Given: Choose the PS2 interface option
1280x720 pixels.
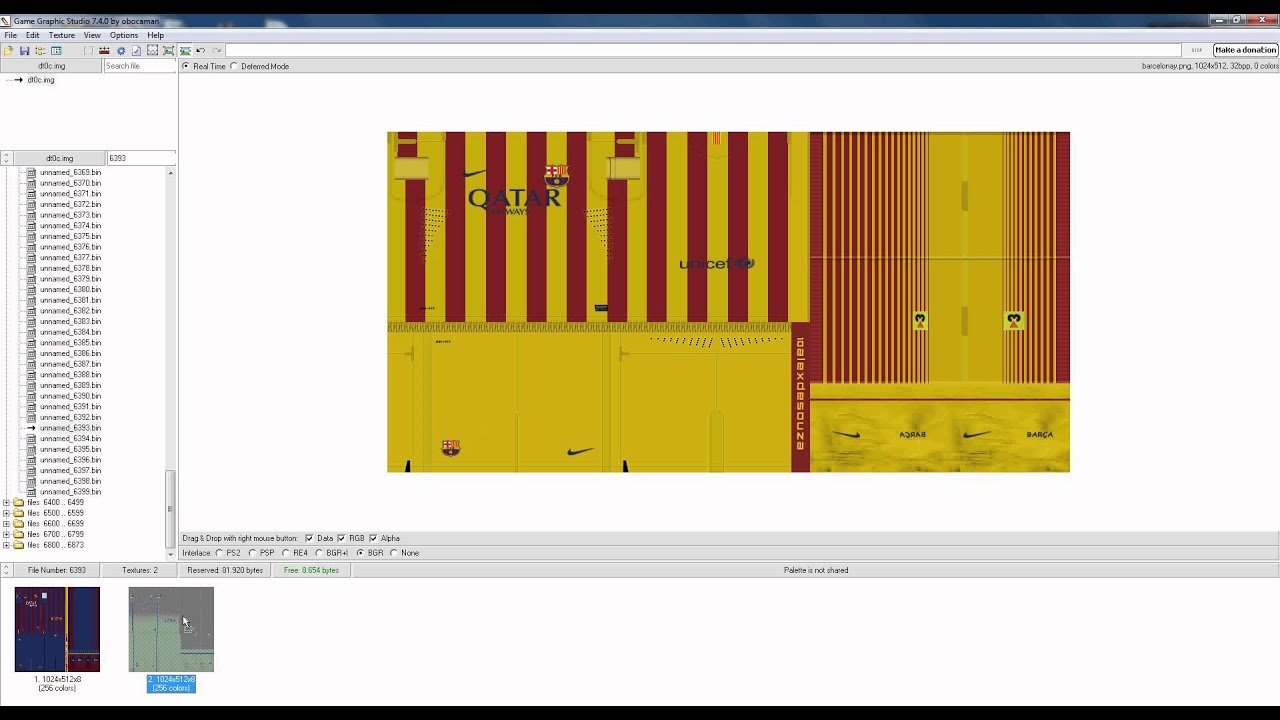Looking at the screenshot, I should 220,553.
